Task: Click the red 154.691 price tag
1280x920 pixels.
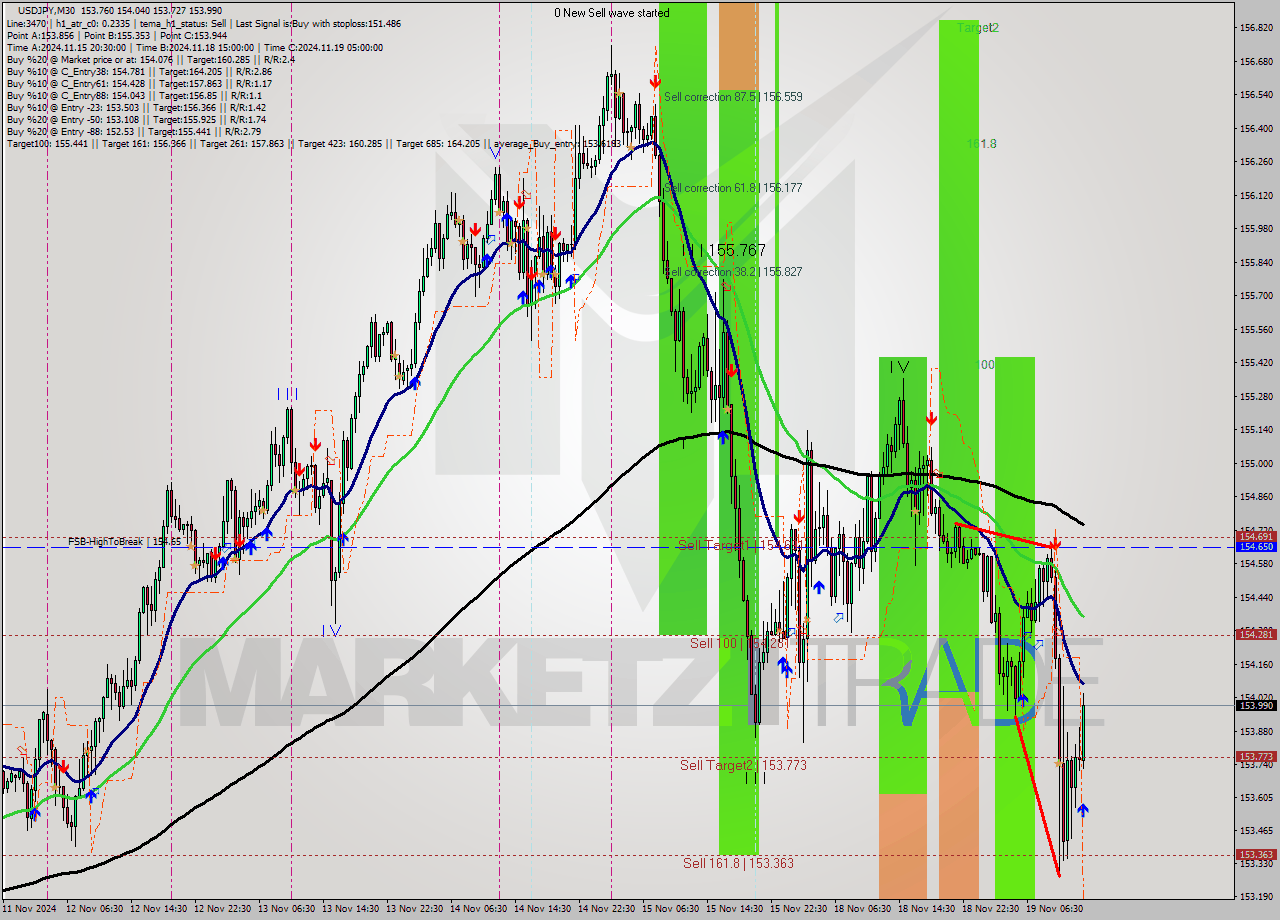Action: [x=1256, y=537]
